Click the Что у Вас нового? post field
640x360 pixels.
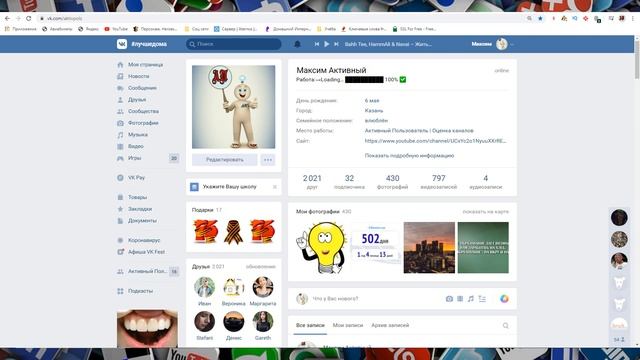[376, 299]
